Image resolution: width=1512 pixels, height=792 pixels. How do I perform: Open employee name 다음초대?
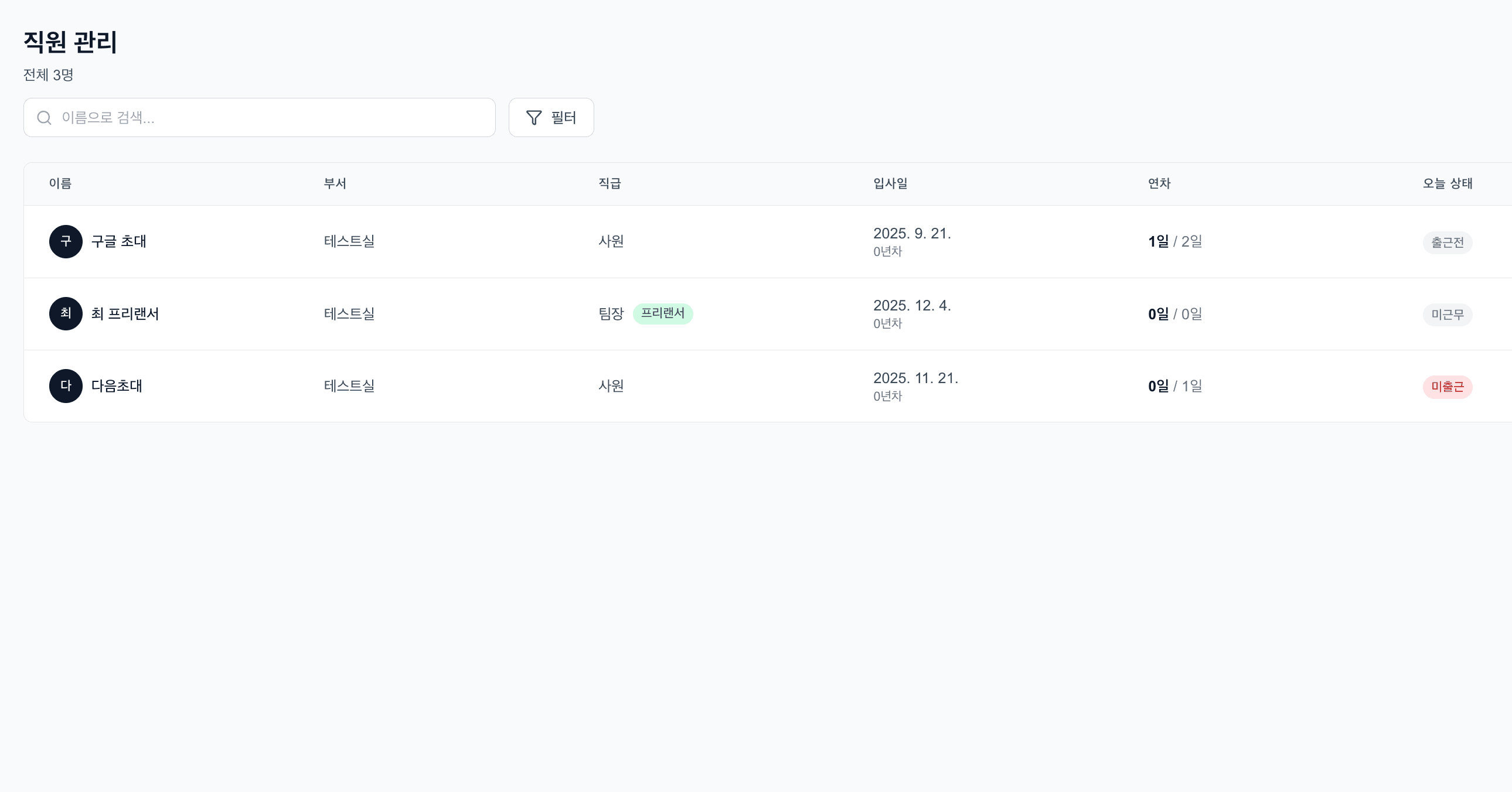coord(117,386)
